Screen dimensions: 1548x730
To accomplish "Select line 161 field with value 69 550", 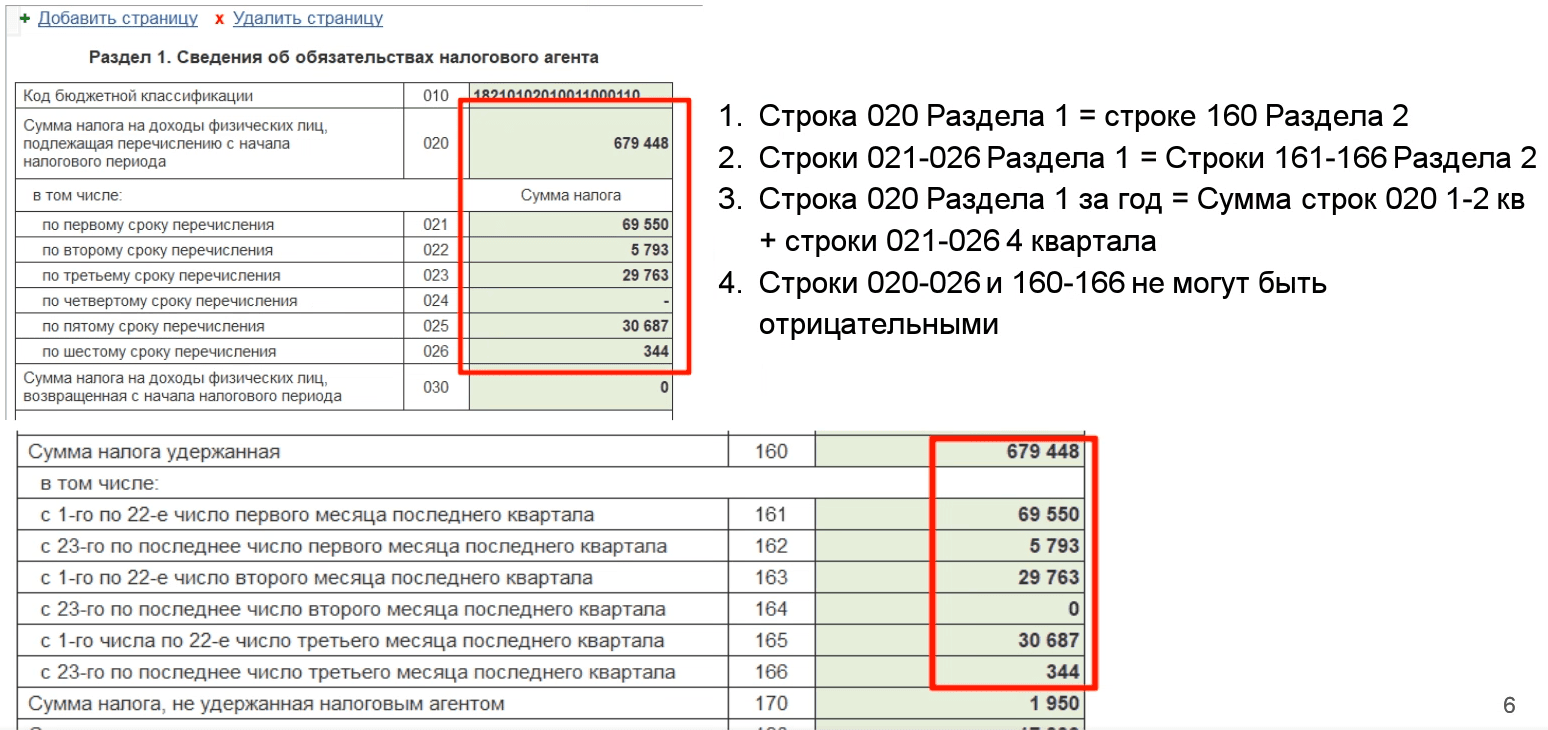I will click(948, 514).
